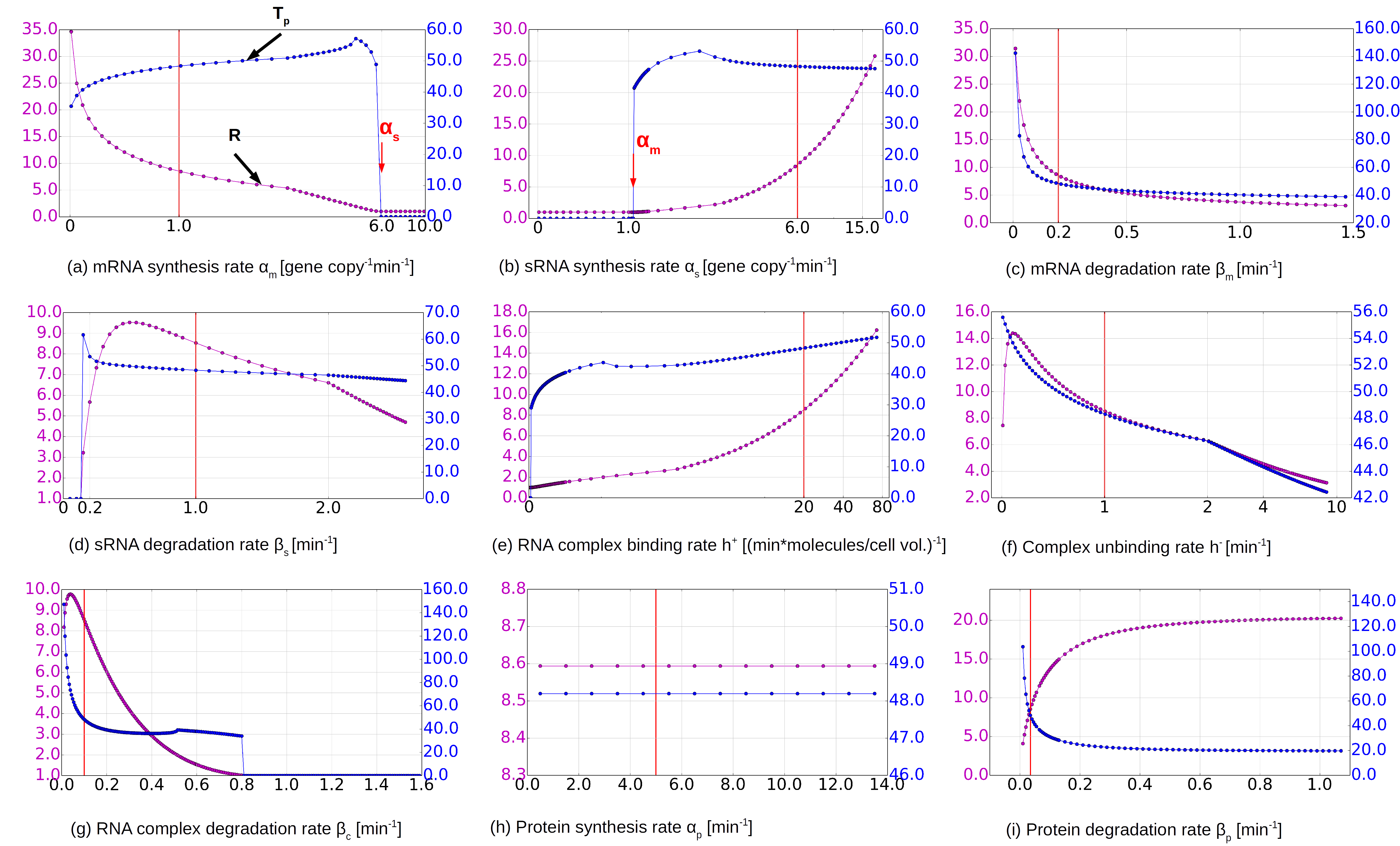The image size is (1400, 846).
Task: Click the red vertical line in plot (e)
Action: 804,405
